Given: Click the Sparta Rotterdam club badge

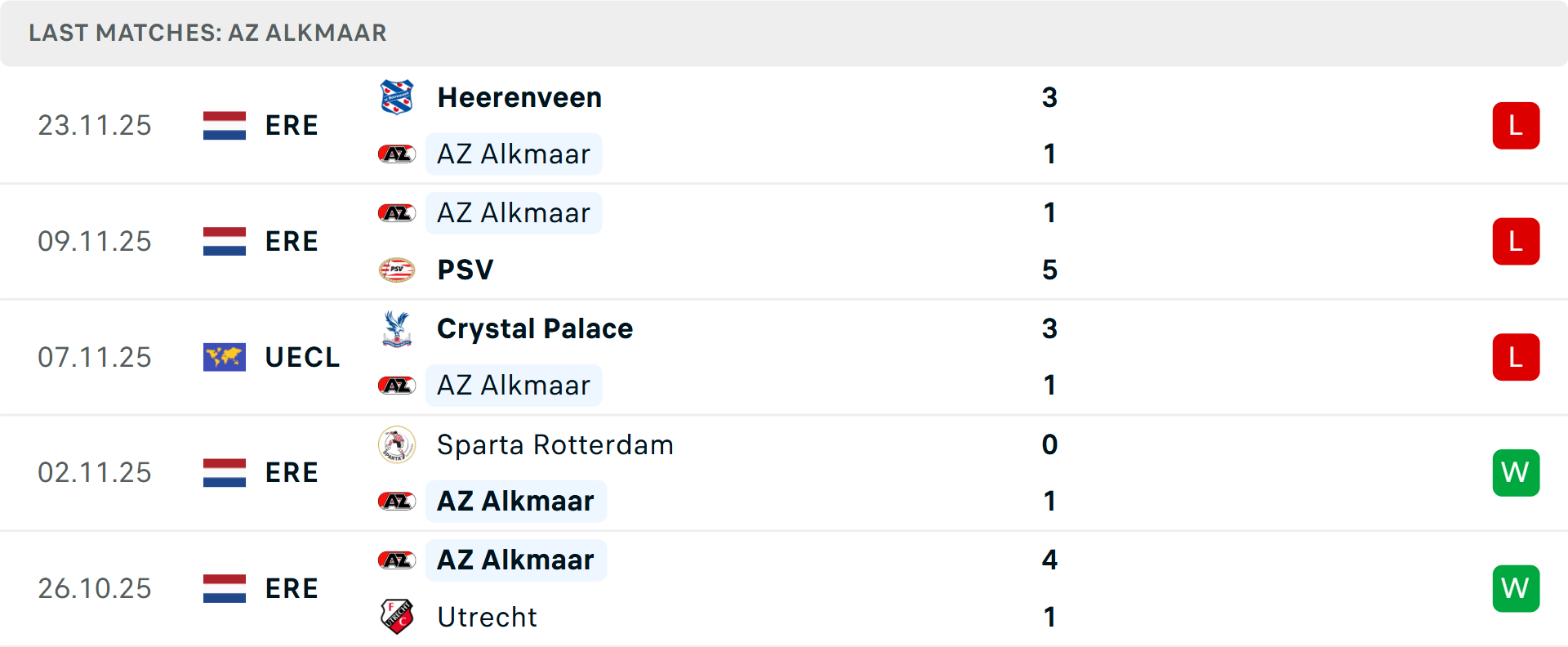Looking at the screenshot, I should click(397, 445).
